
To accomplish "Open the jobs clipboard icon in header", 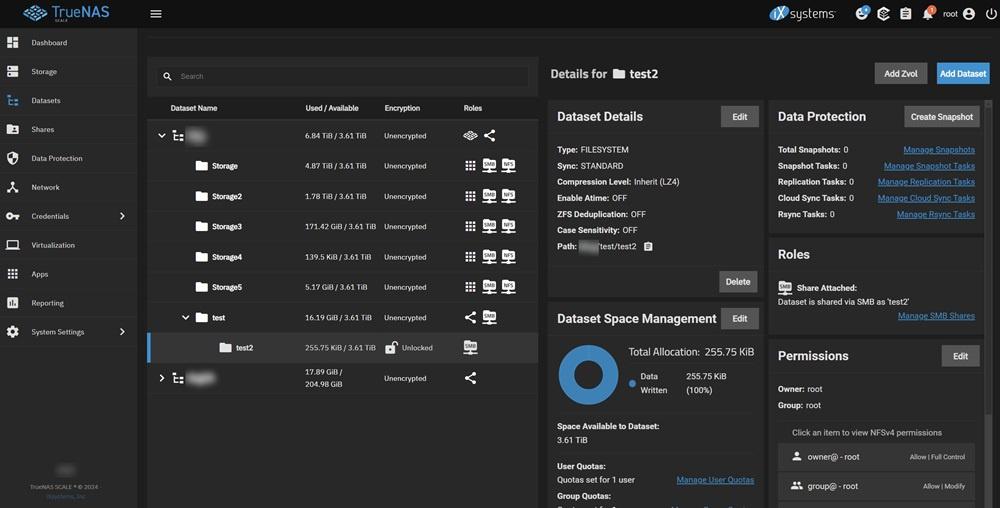I will (x=905, y=14).
